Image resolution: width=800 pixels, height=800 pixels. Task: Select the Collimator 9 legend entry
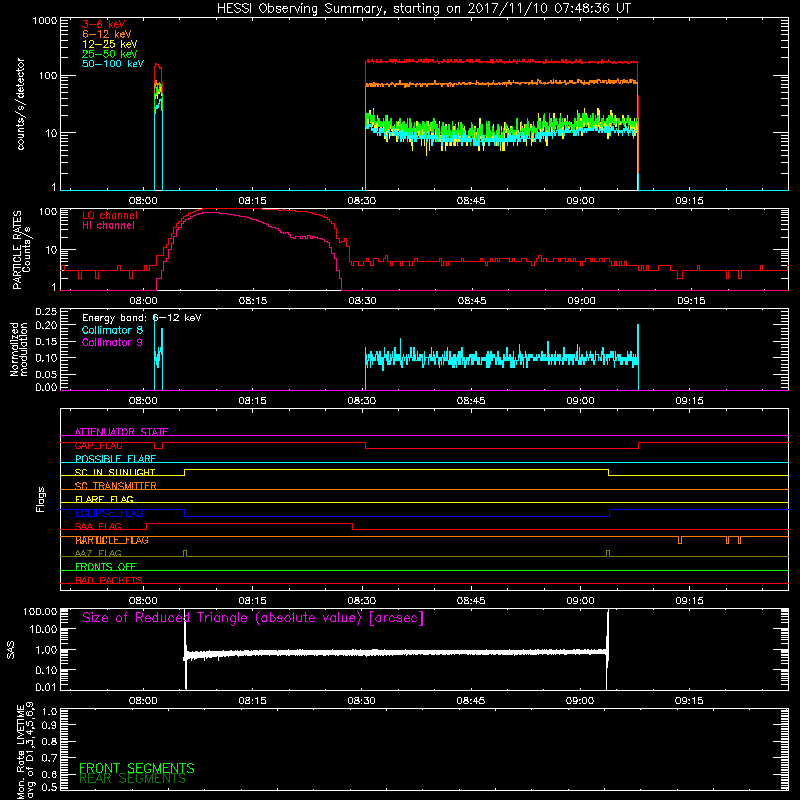click(112, 342)
